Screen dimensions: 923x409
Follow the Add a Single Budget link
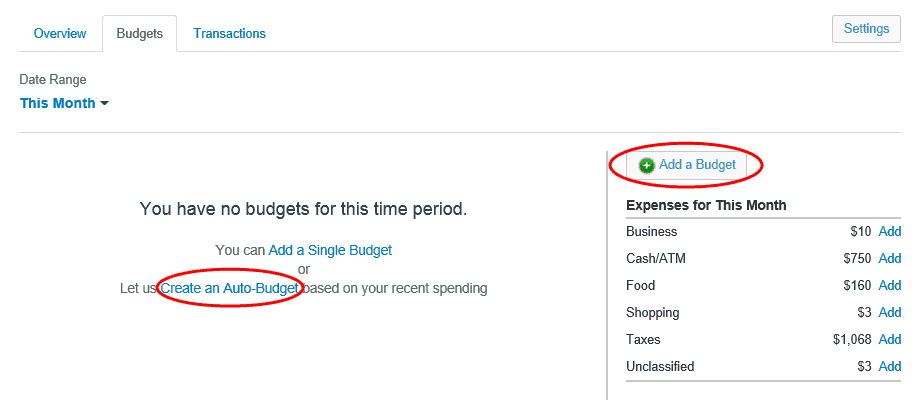pyautogui.click(x=330, y=250)
